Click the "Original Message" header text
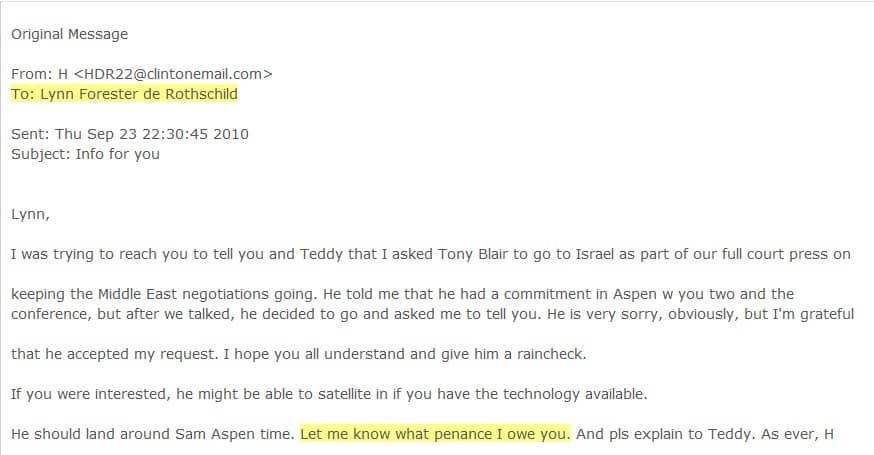The width and height of the screenshot is (874, 455). (70, 35)
